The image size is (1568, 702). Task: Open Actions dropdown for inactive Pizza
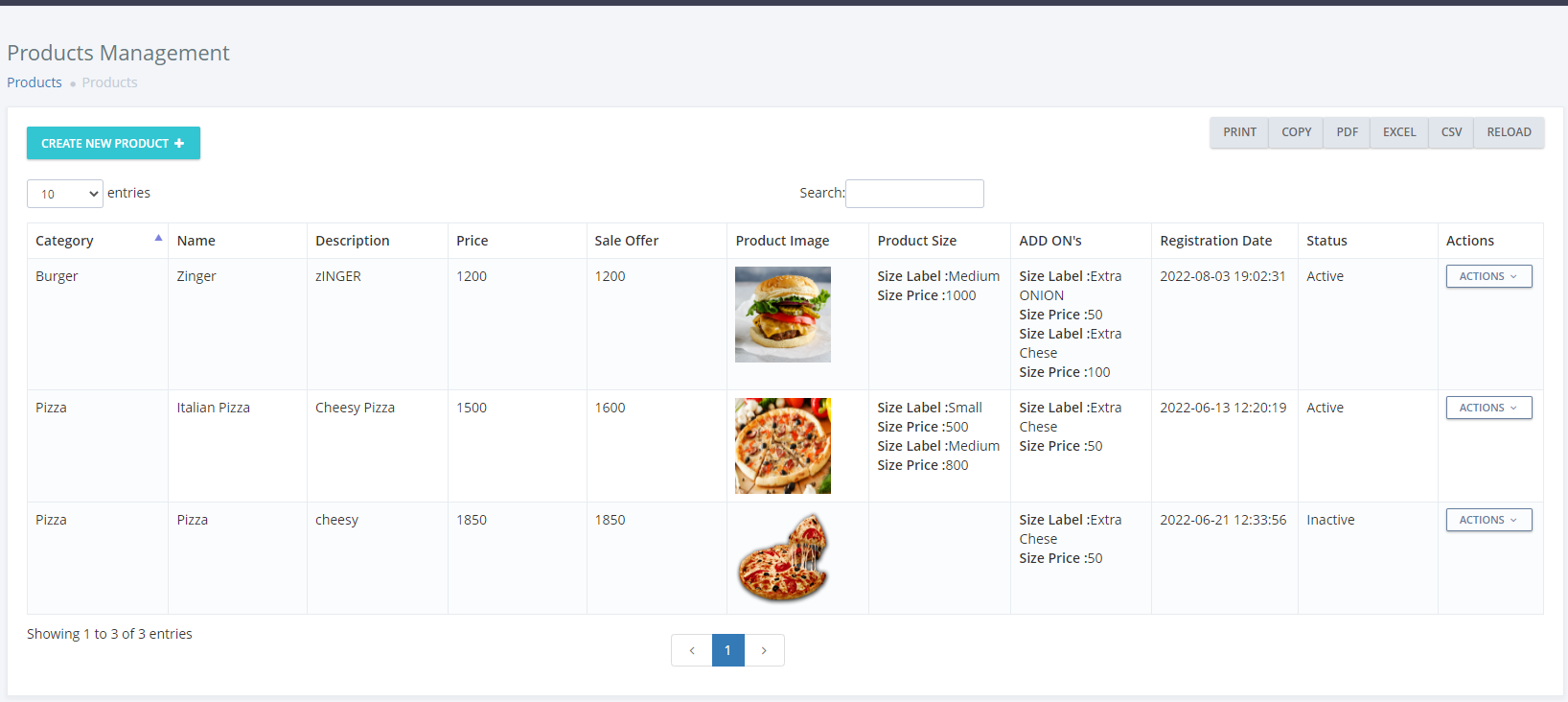point(1488,520)
